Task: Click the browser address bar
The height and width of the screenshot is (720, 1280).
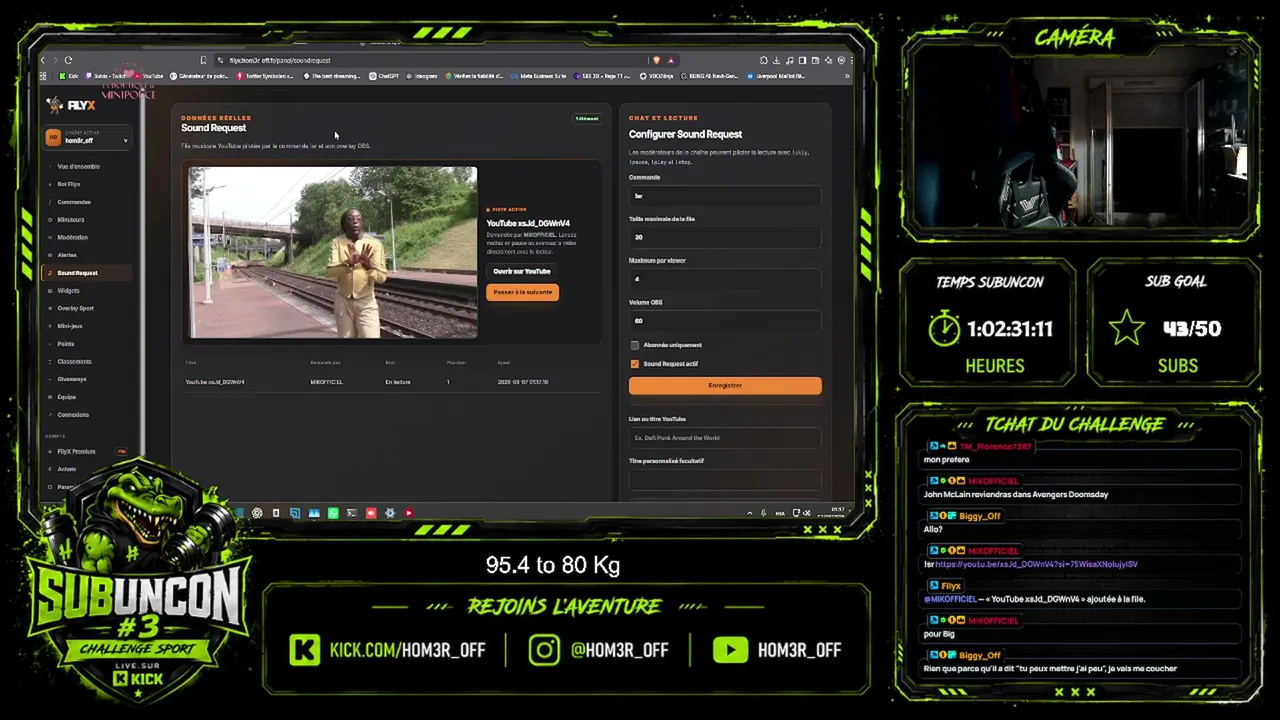Action: [x=430, y=60]
